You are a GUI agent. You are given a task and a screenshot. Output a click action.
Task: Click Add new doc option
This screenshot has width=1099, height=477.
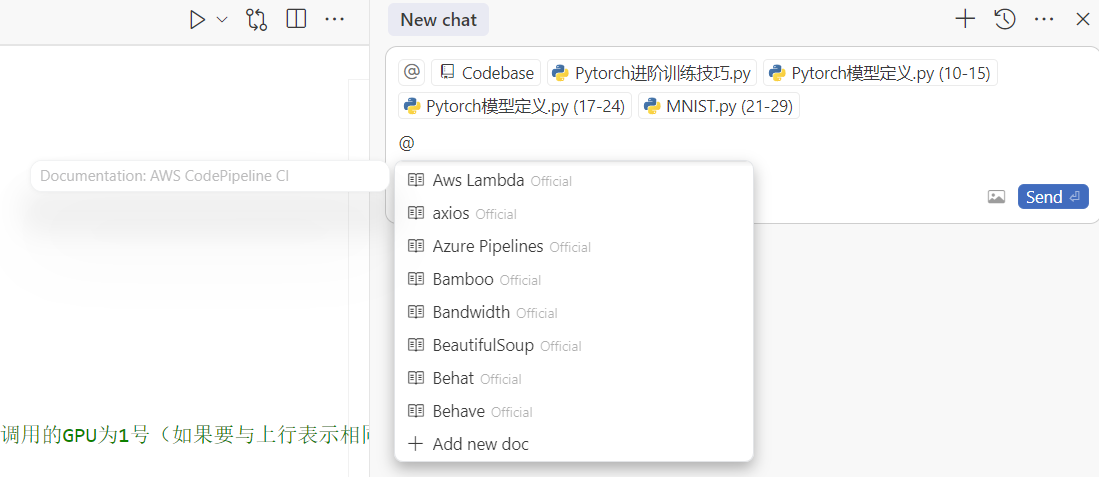(x=480, y=444)
